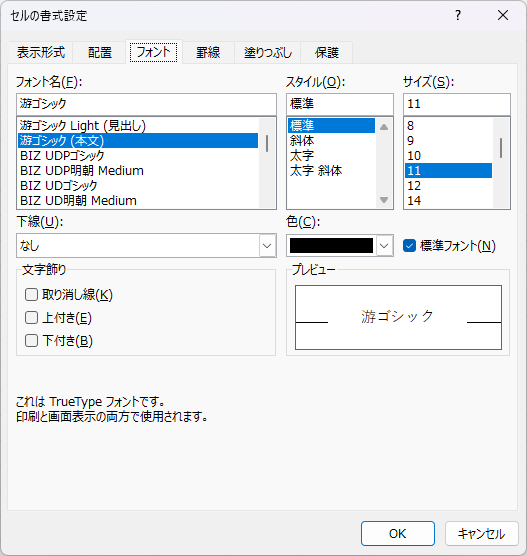Enable the 取り消し線 strikethrough checkbox
The width and height of the screenshot is (527, 556).
(31, 294)
